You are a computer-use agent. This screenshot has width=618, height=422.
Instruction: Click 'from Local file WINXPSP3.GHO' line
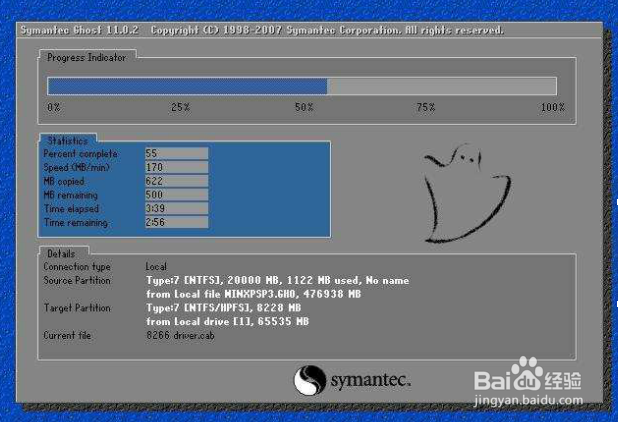[253, 294]
